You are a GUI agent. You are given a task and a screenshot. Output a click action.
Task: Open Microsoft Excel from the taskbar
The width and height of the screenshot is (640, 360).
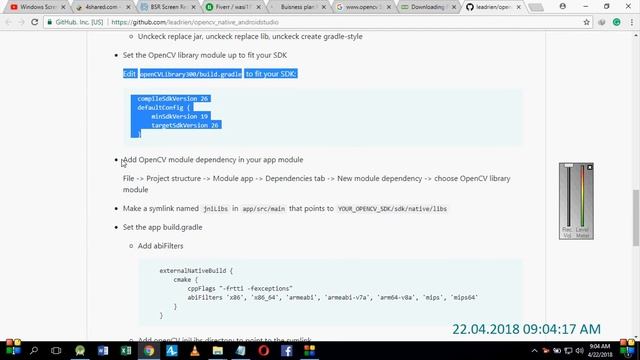point(126,351)
